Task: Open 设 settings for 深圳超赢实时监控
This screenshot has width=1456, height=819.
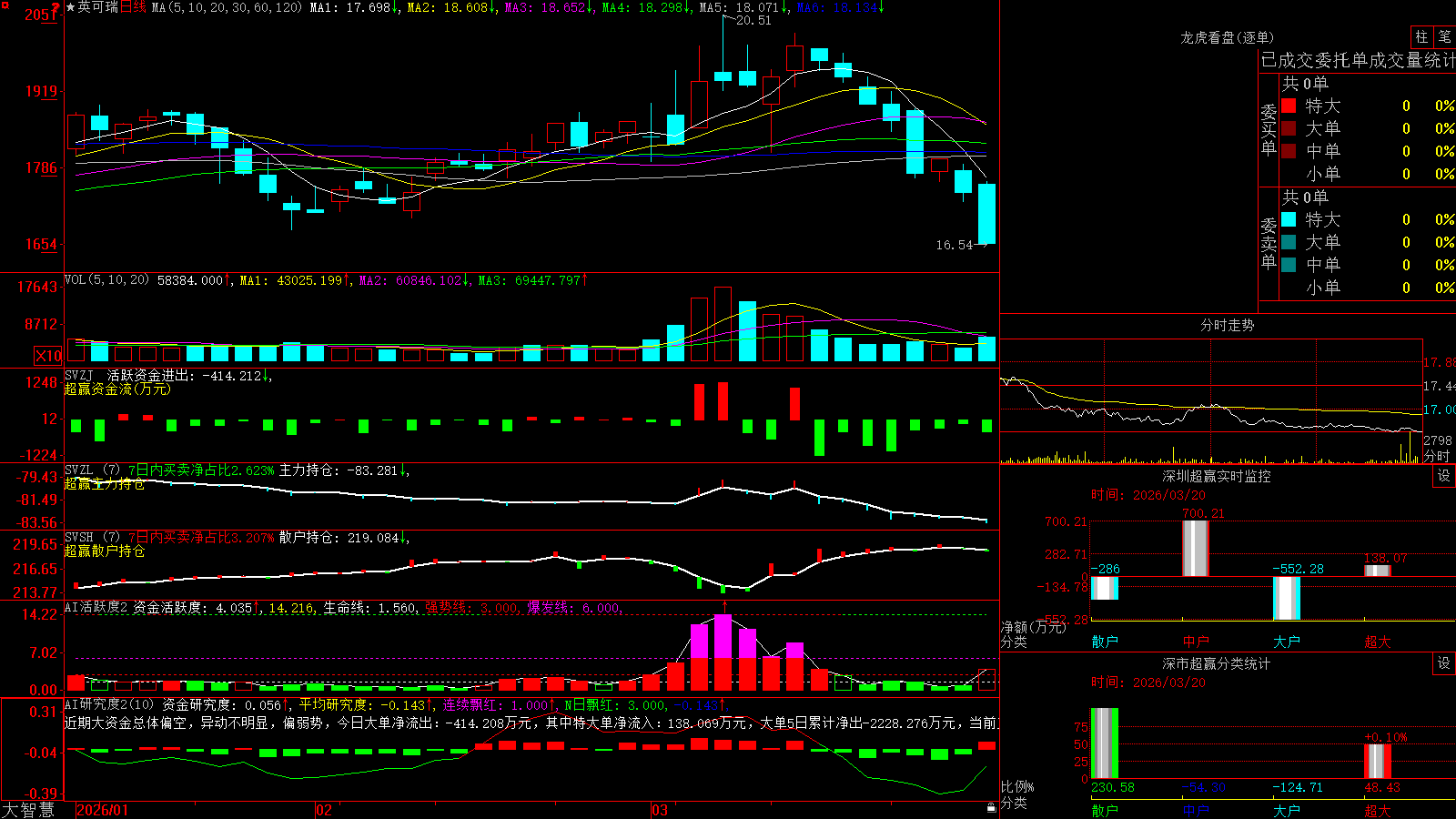Action: [1444, 476]
